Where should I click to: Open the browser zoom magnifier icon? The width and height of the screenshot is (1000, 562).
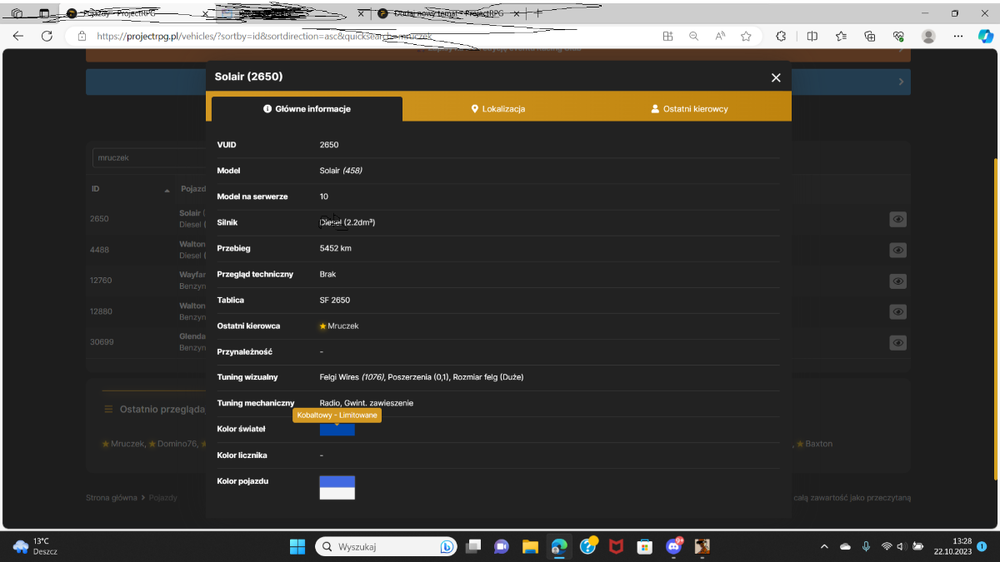(693, 36)
